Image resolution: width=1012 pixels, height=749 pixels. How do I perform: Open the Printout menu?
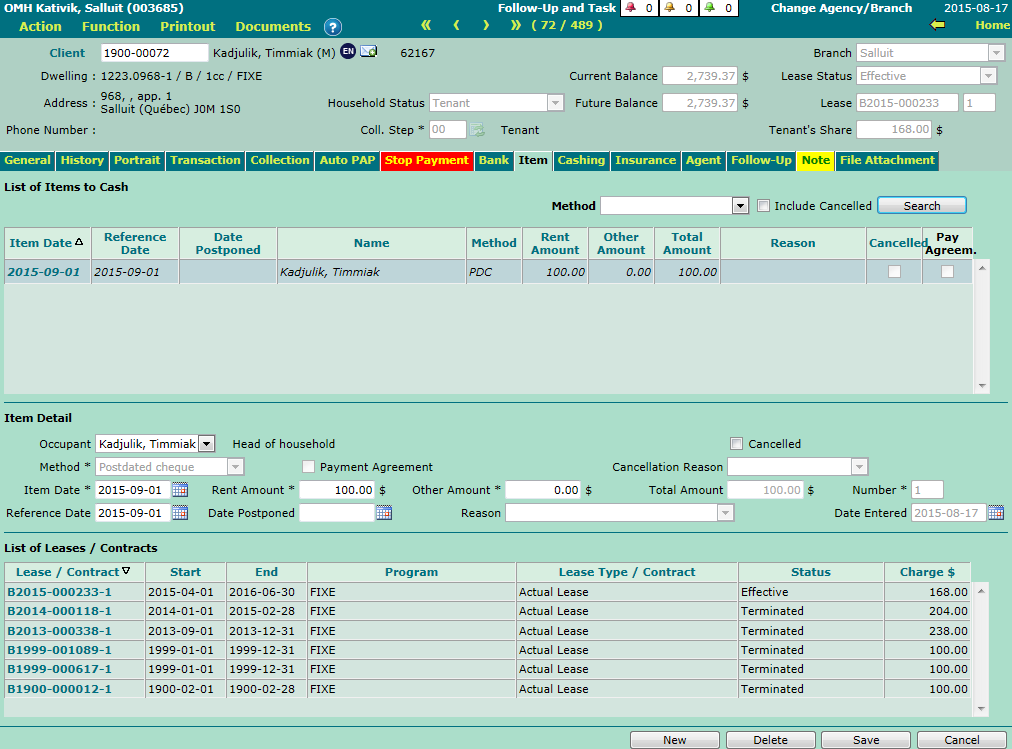[187, 26]
